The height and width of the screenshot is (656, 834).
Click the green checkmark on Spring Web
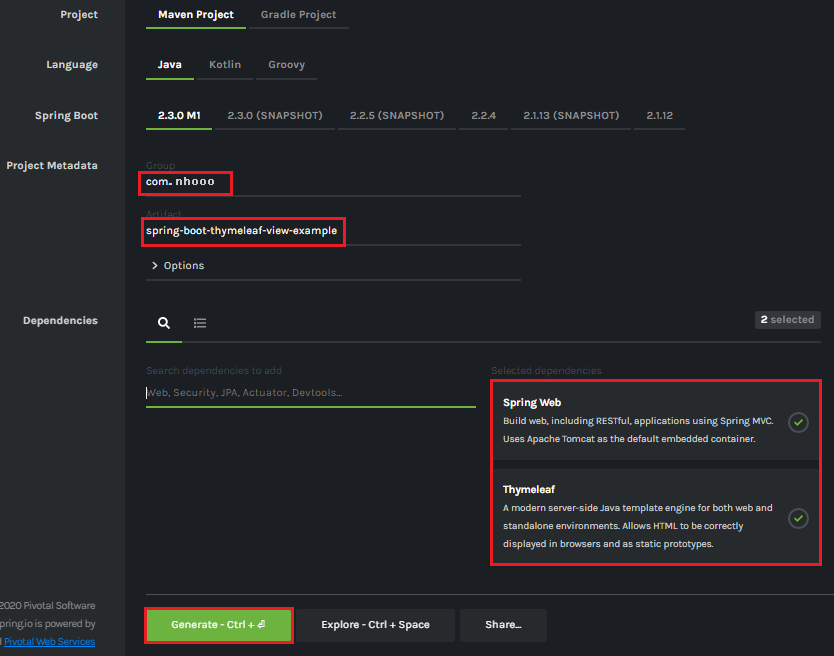798,422
